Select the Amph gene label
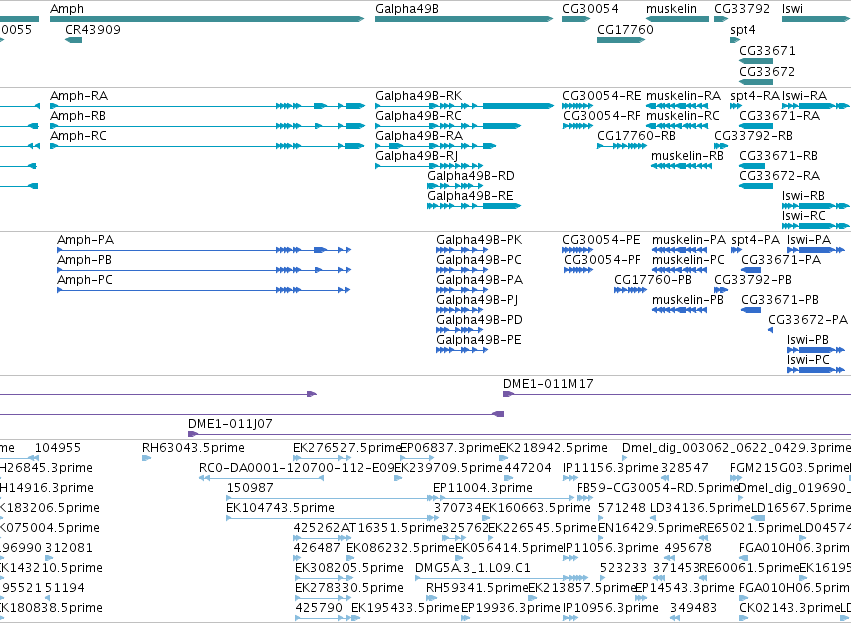The image size is (851, 623). click(x=67, y=9)
